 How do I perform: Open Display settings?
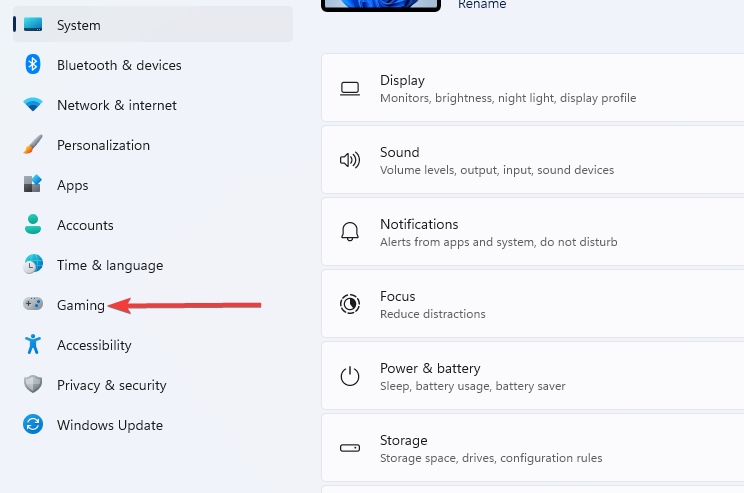[533, 88]
